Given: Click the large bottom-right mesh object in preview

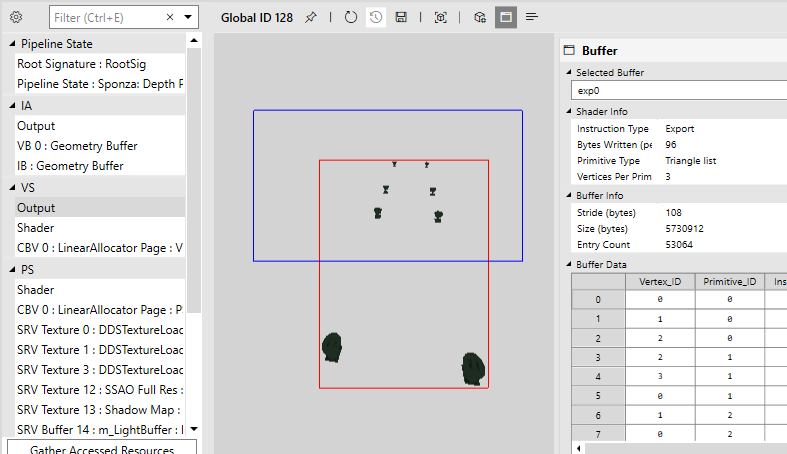Looking at the screenshot, I should coord(473,369).
